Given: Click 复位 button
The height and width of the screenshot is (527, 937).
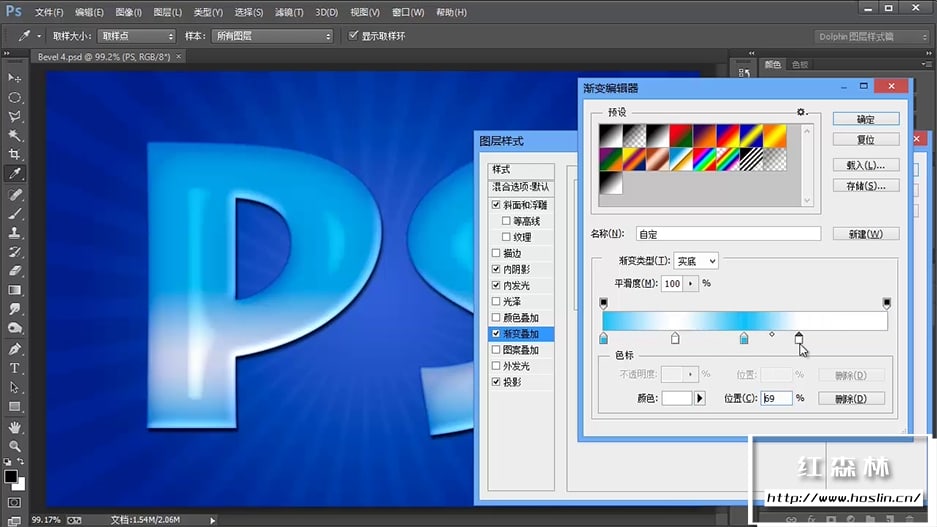Looking at the screenshot, I should pyautogui.click(x=866, y=139).
